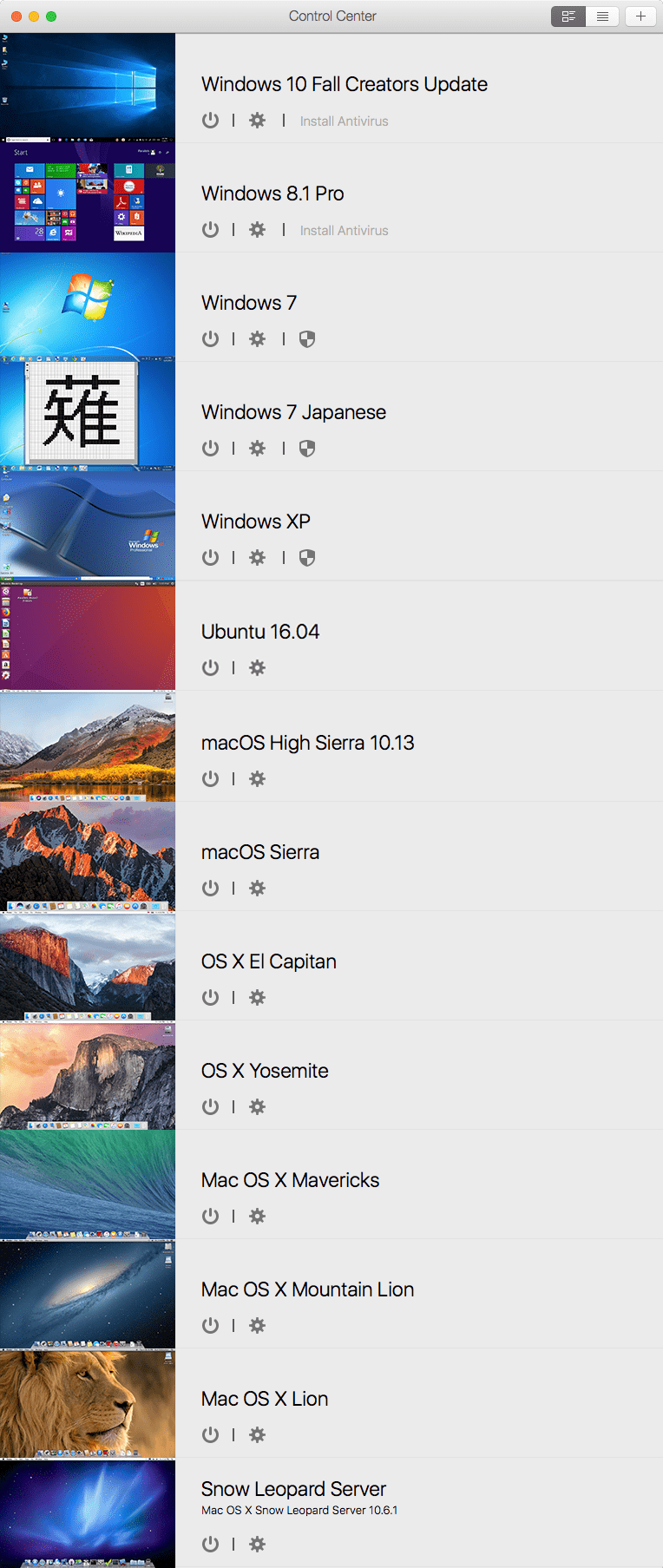The width and height of the screenshot is (663, 1568).
Task: Click the Windows XP desktop thumbnail
Action: (x=88, y=526)
